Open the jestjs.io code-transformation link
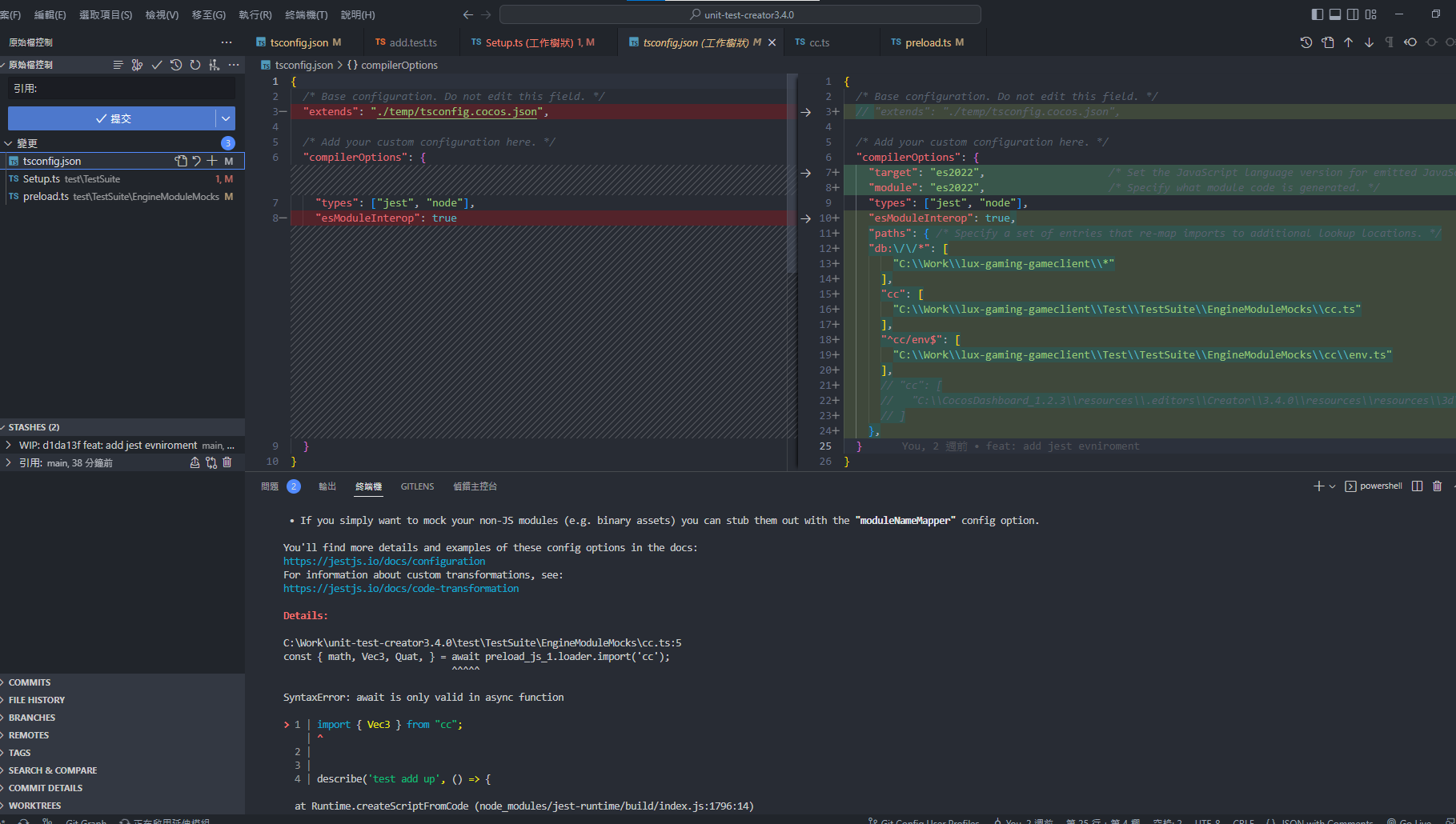Image resolution: width=1456 pixels, height=824 pixels. [x=401, y=589]
